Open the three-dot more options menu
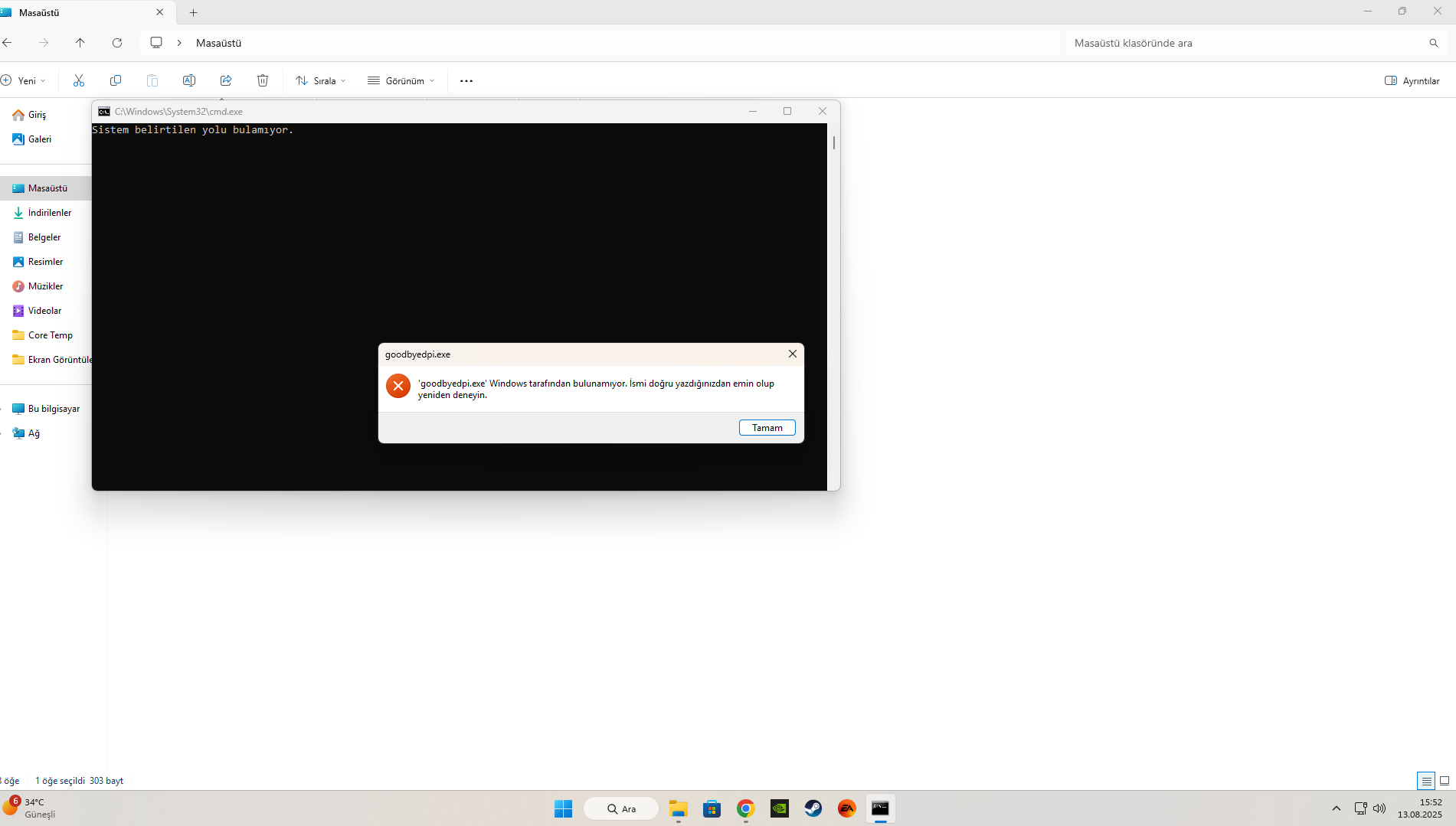Screen dimensions: 1456x826 click(x=466, y=80)
